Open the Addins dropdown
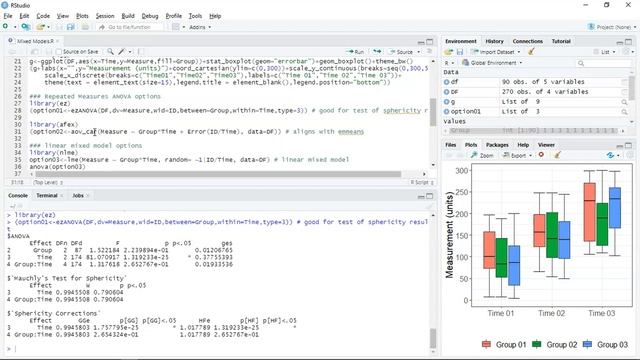This screenshot has width=640, height=360. point(200,27)
